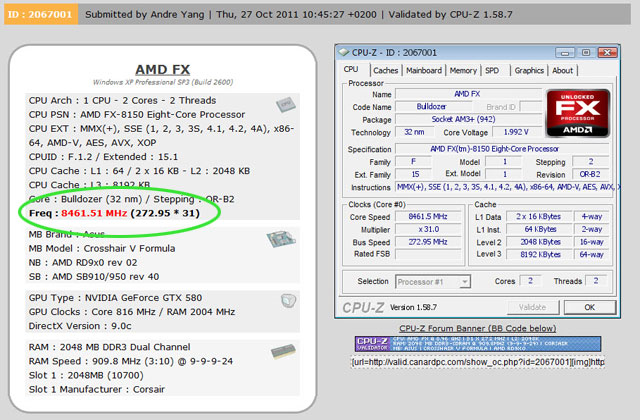Click the Validate button
Viewport: 640px width, 420px height.
click(x=532, y=307)
